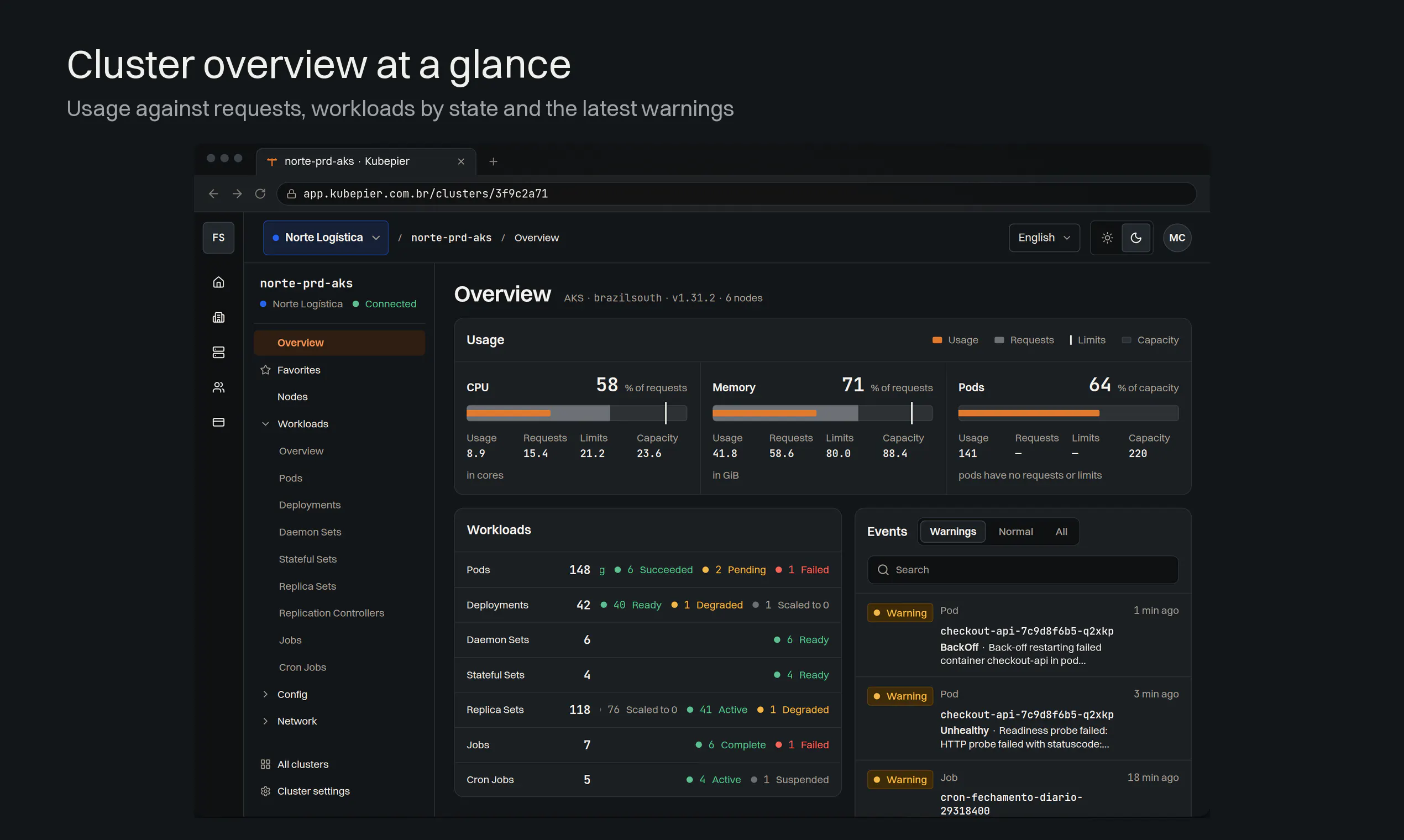Open the Cron Jobs workloads row
Screen dimensions: 1404x840
click(647, 779)
